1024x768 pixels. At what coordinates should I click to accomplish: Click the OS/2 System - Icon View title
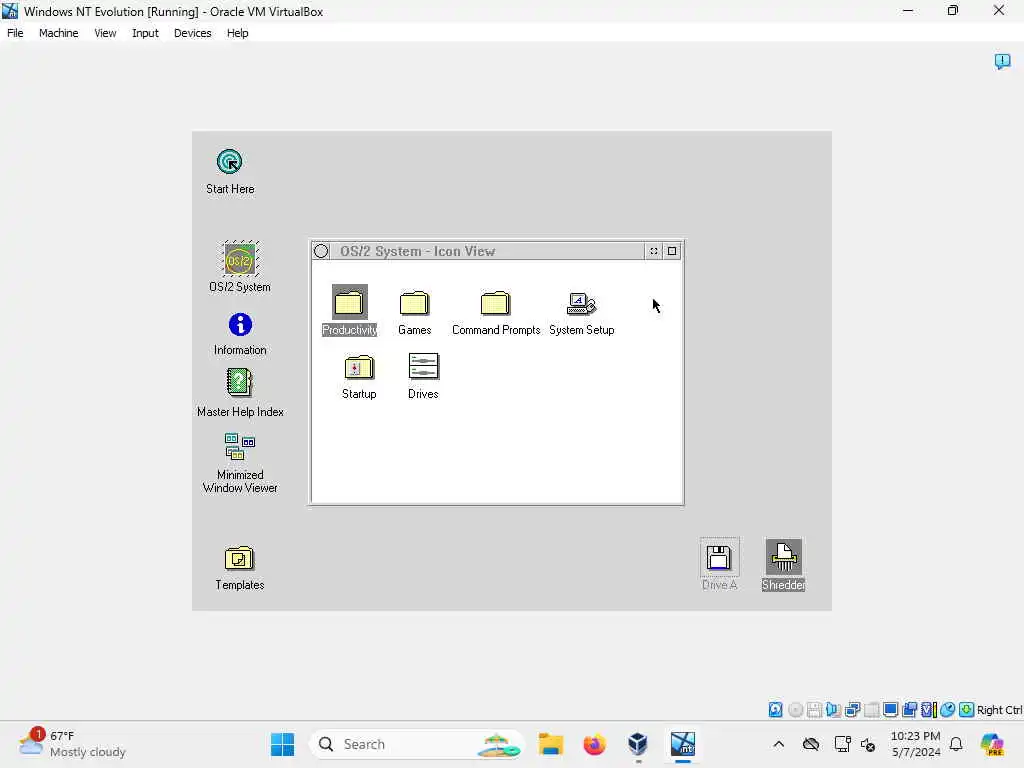[x=417, y=251]
